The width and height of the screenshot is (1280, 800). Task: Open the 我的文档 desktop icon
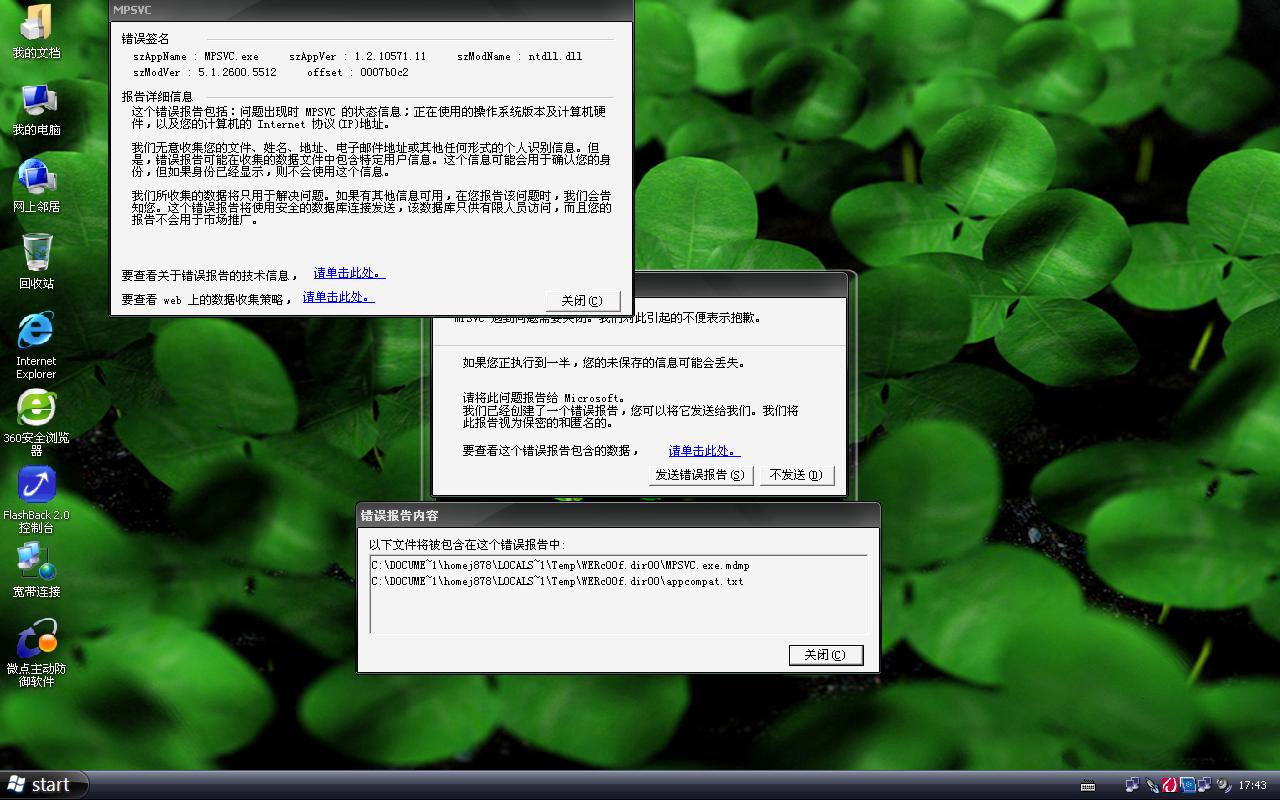(36, 30)
